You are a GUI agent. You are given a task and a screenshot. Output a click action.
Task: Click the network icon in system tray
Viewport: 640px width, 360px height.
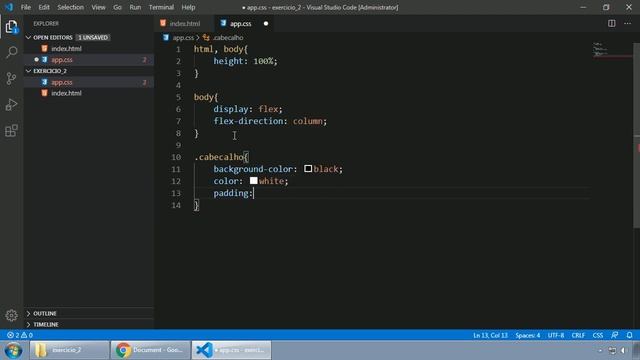tap(612, 351)
